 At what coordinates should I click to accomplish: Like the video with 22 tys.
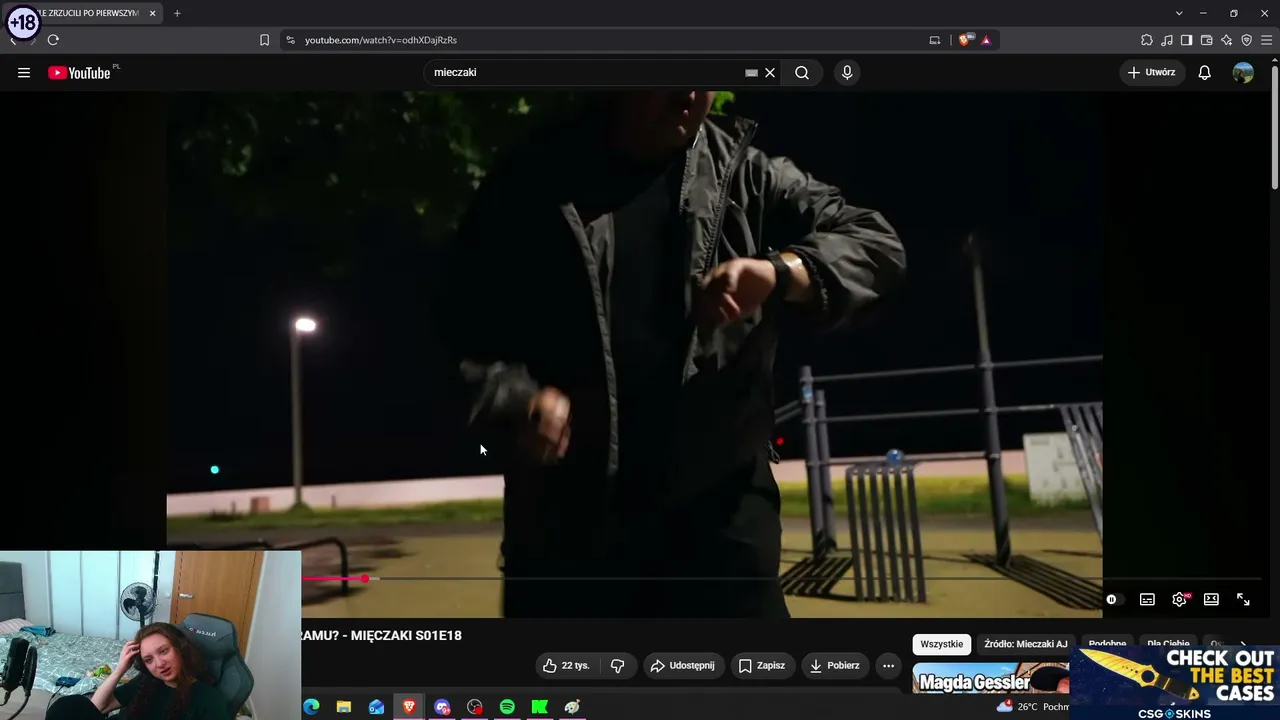[567, 665]
